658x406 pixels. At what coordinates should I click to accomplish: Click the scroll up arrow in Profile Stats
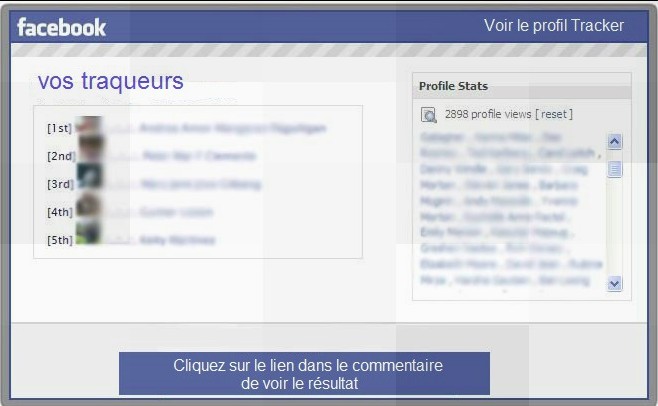614,141
